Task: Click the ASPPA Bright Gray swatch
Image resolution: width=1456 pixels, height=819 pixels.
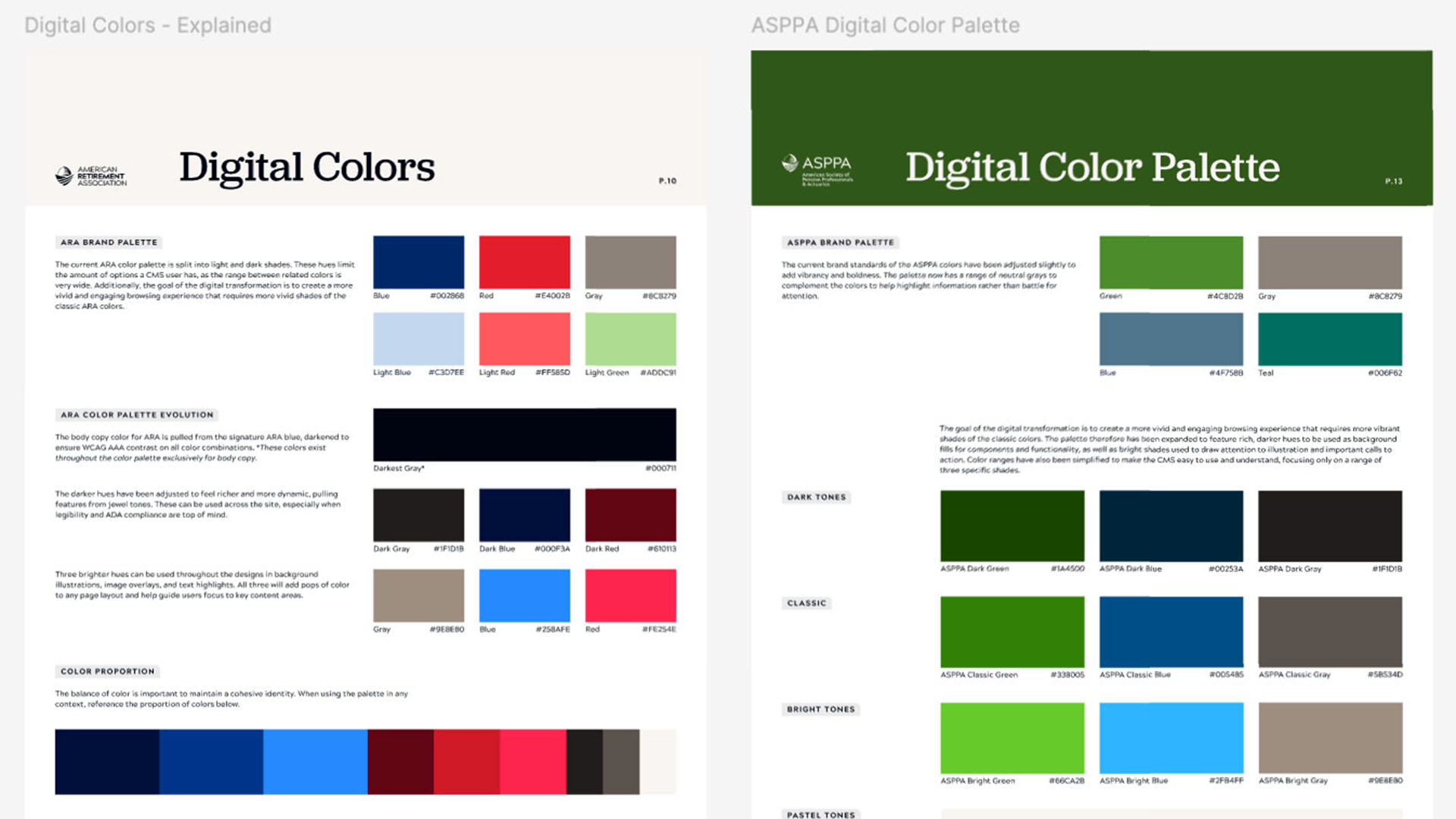Action: pos(1330,738)
